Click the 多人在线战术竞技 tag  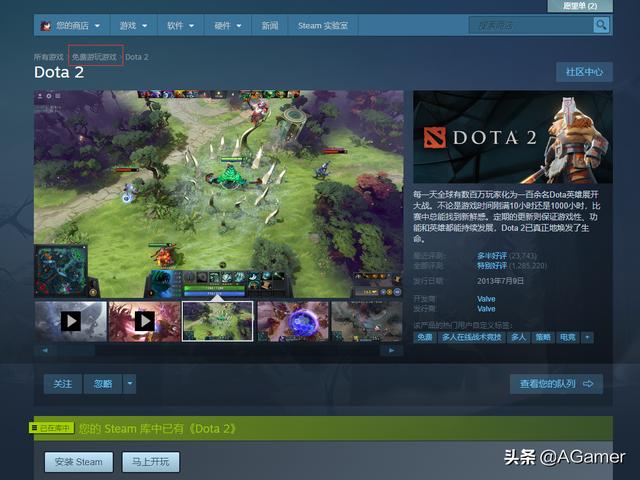[x=471, y=338]
